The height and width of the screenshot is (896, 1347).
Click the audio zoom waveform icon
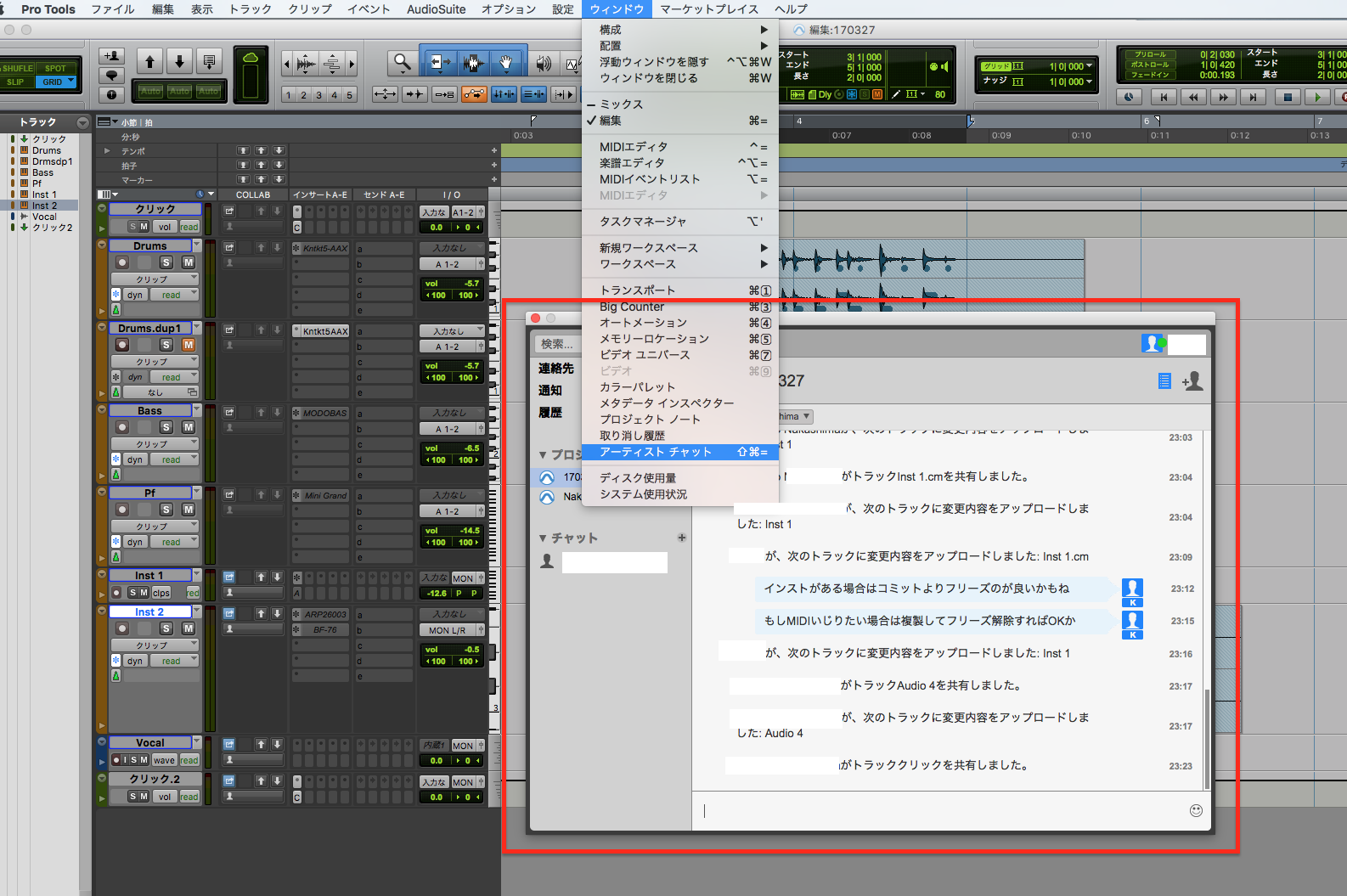click(307, 64)
